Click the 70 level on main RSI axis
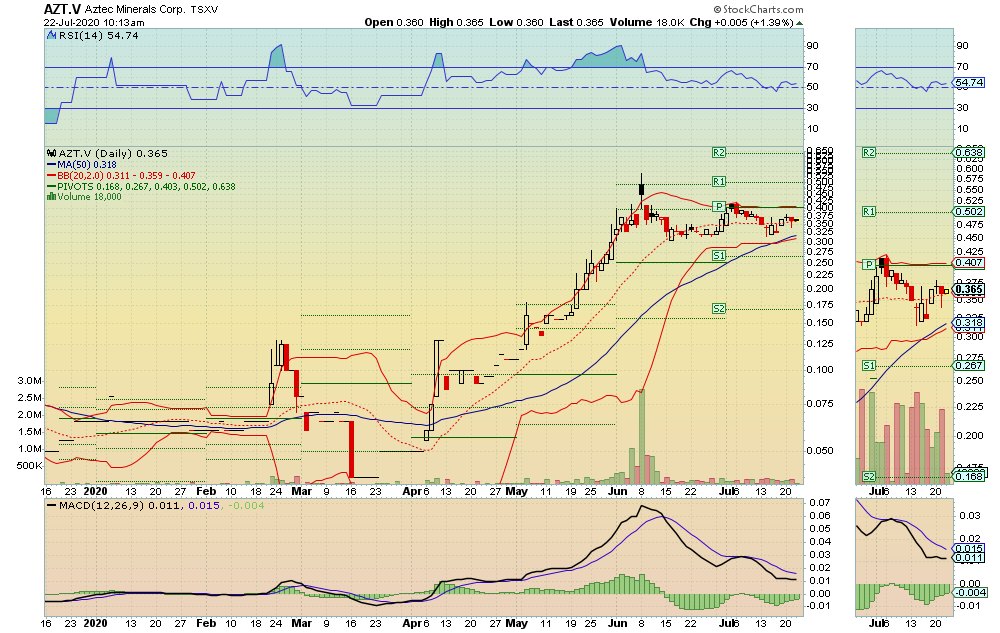 (812, 66)
